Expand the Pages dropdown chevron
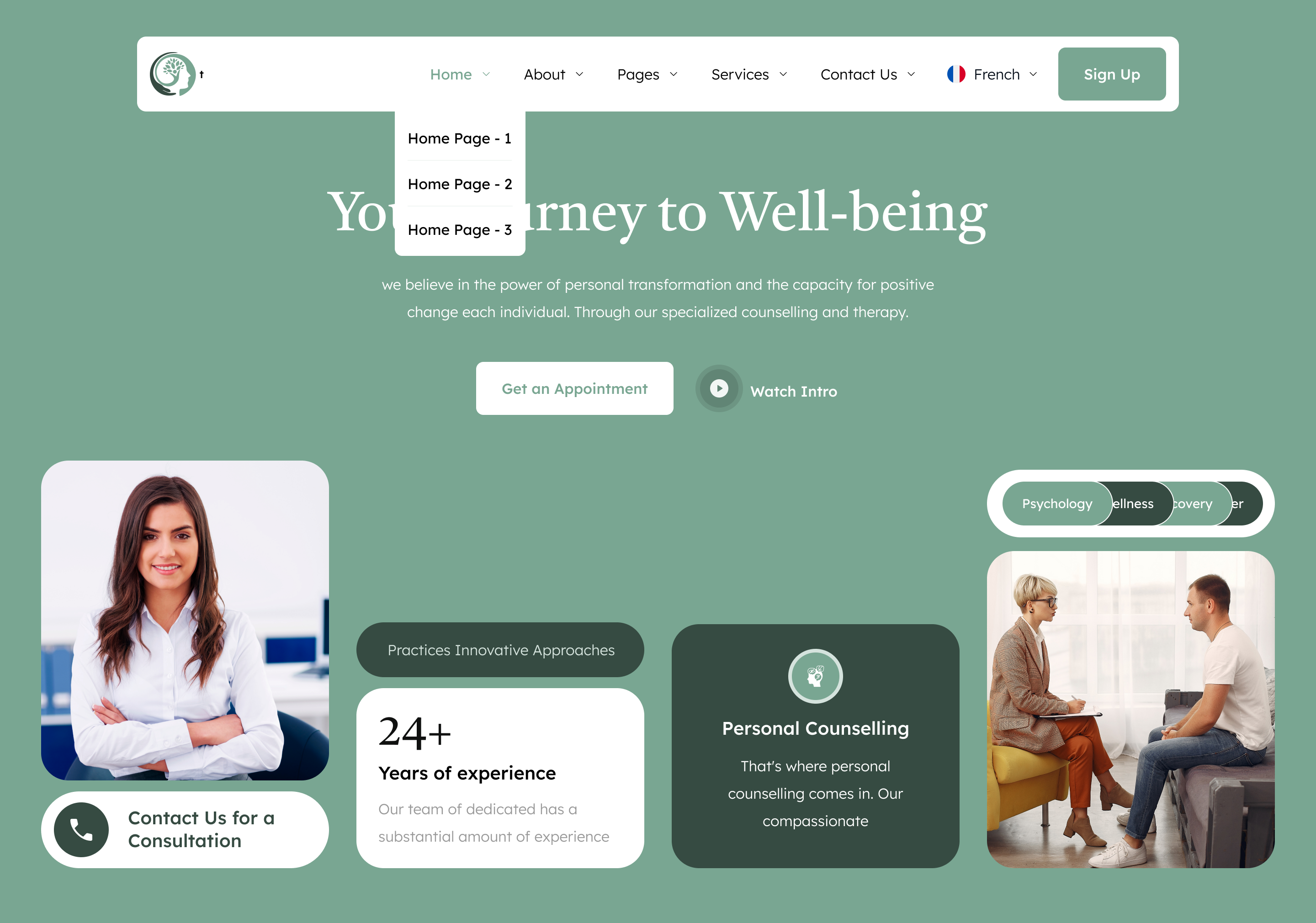 [674, 74]
